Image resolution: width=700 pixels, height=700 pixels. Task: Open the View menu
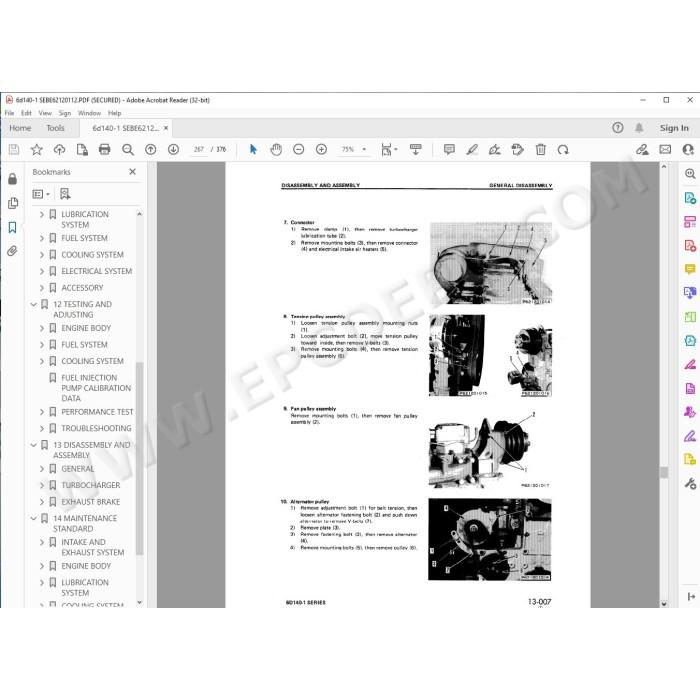[x=45, y=113]
